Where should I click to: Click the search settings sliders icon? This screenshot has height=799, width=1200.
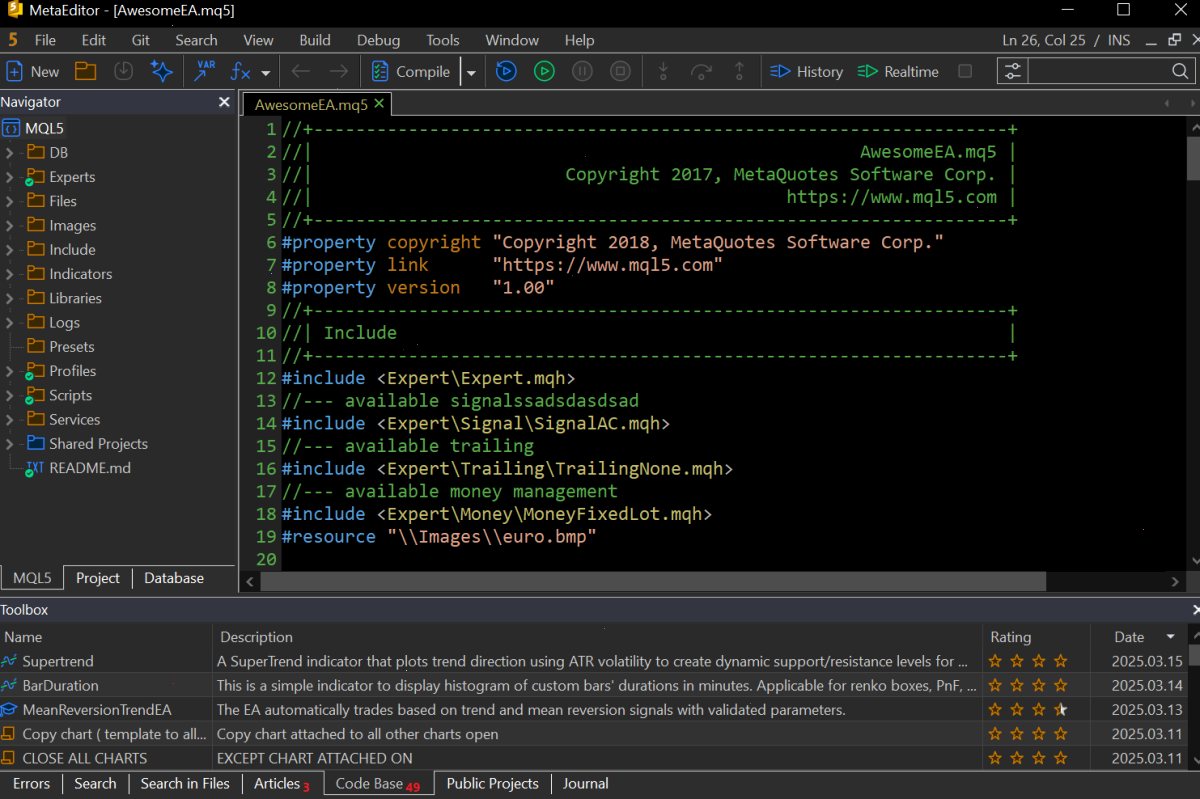click(1012, 71)
